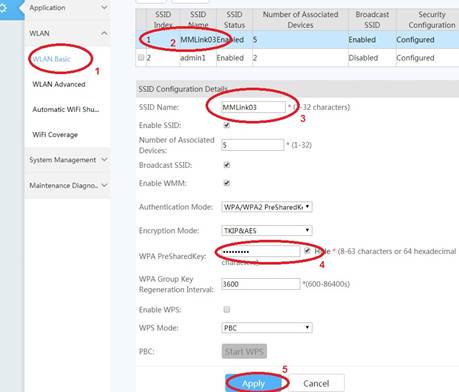Open the WLAN Advanced page
Screen dimensions: 459x392
59,84
